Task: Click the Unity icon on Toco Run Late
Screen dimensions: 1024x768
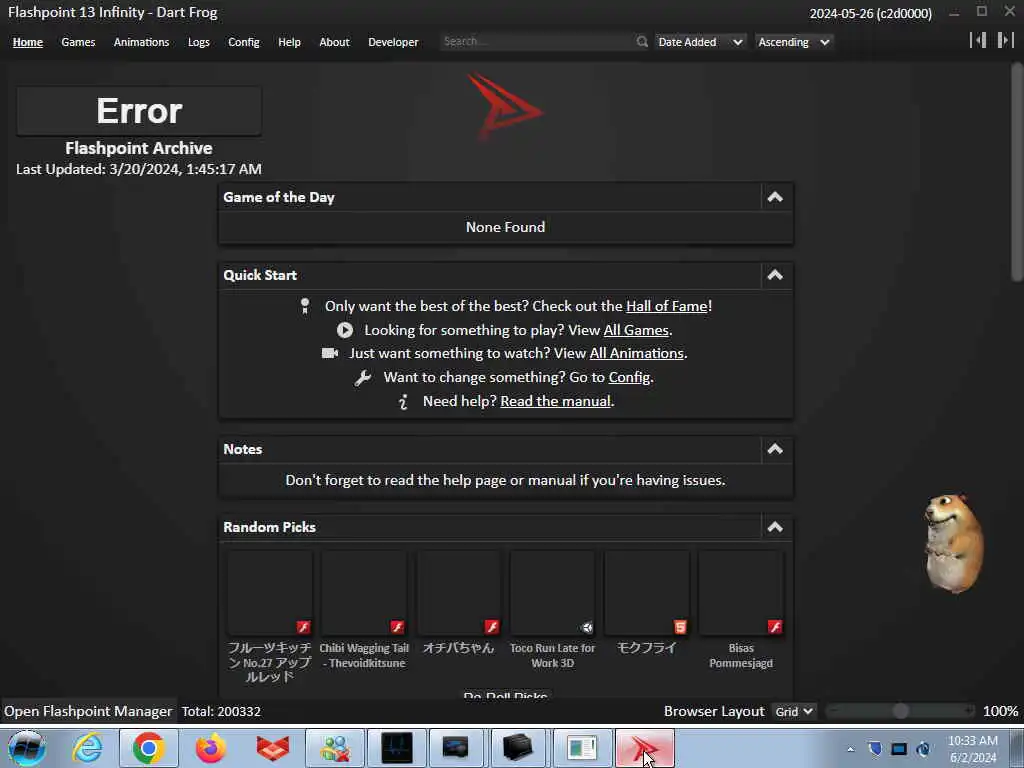Action: coord(586,627)
